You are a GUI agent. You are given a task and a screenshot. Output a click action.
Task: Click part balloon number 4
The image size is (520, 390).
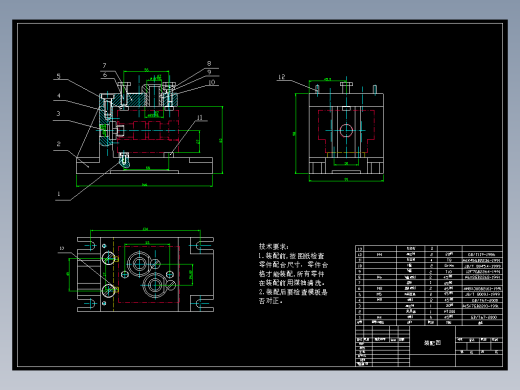(58, 96)
